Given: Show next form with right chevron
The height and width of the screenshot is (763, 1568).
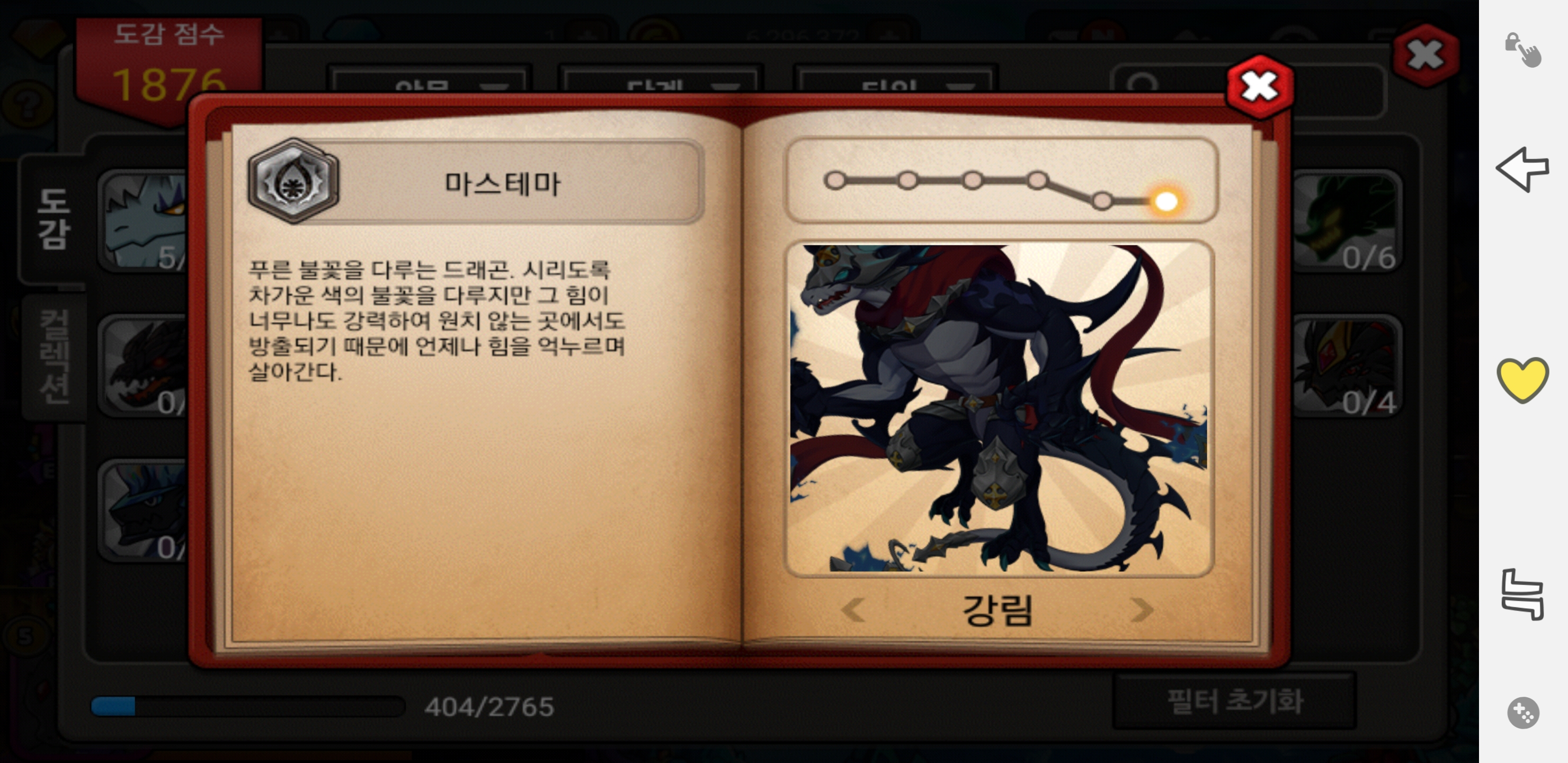Looking at the screenshot, I should (1141, 609).
